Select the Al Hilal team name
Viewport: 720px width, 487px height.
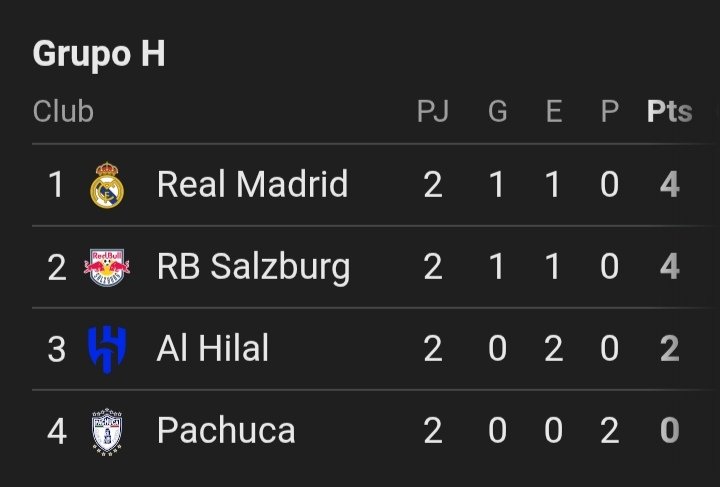tap(213, 348)
